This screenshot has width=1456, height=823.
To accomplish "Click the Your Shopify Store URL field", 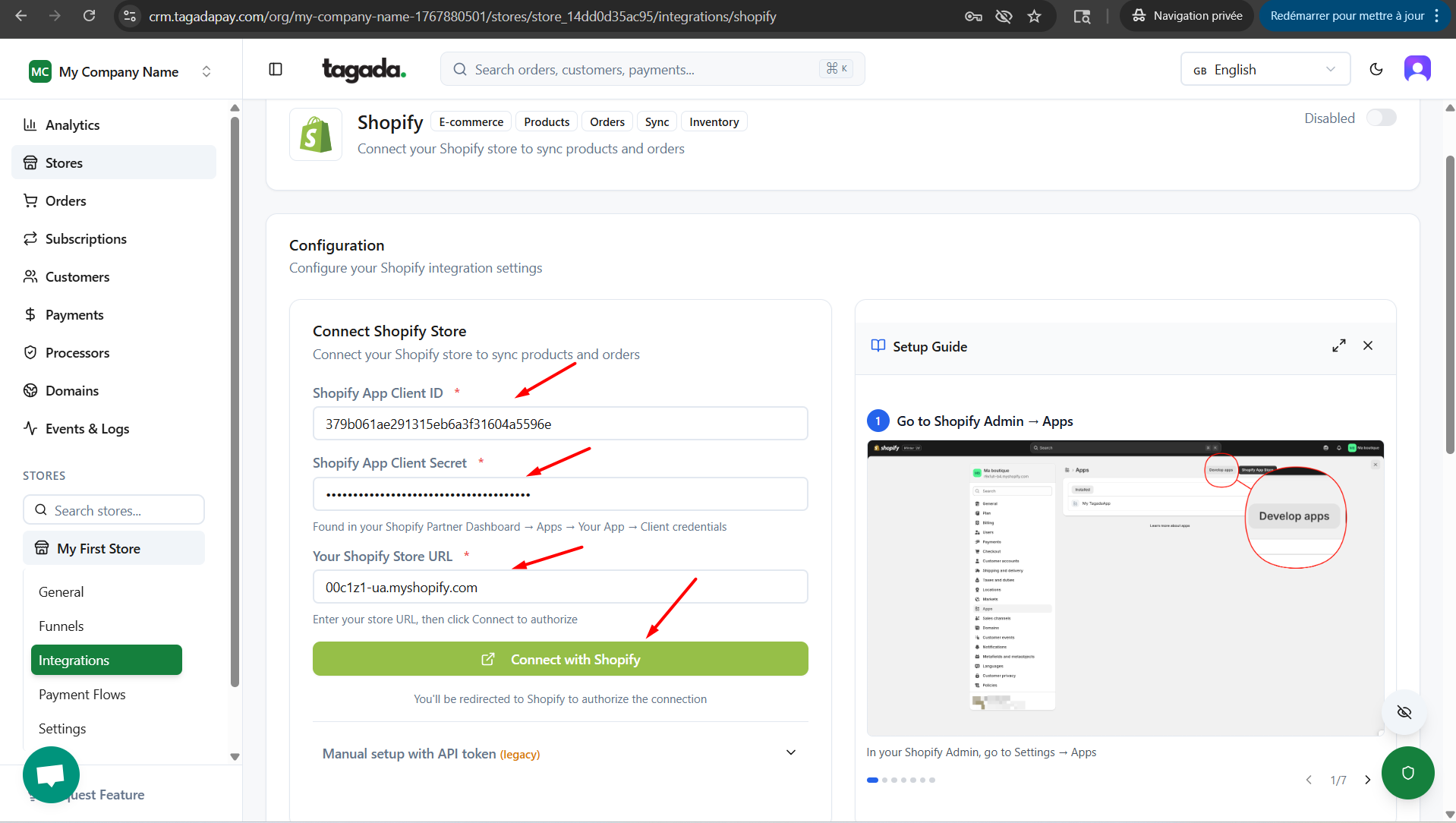I will coord(559,587).
